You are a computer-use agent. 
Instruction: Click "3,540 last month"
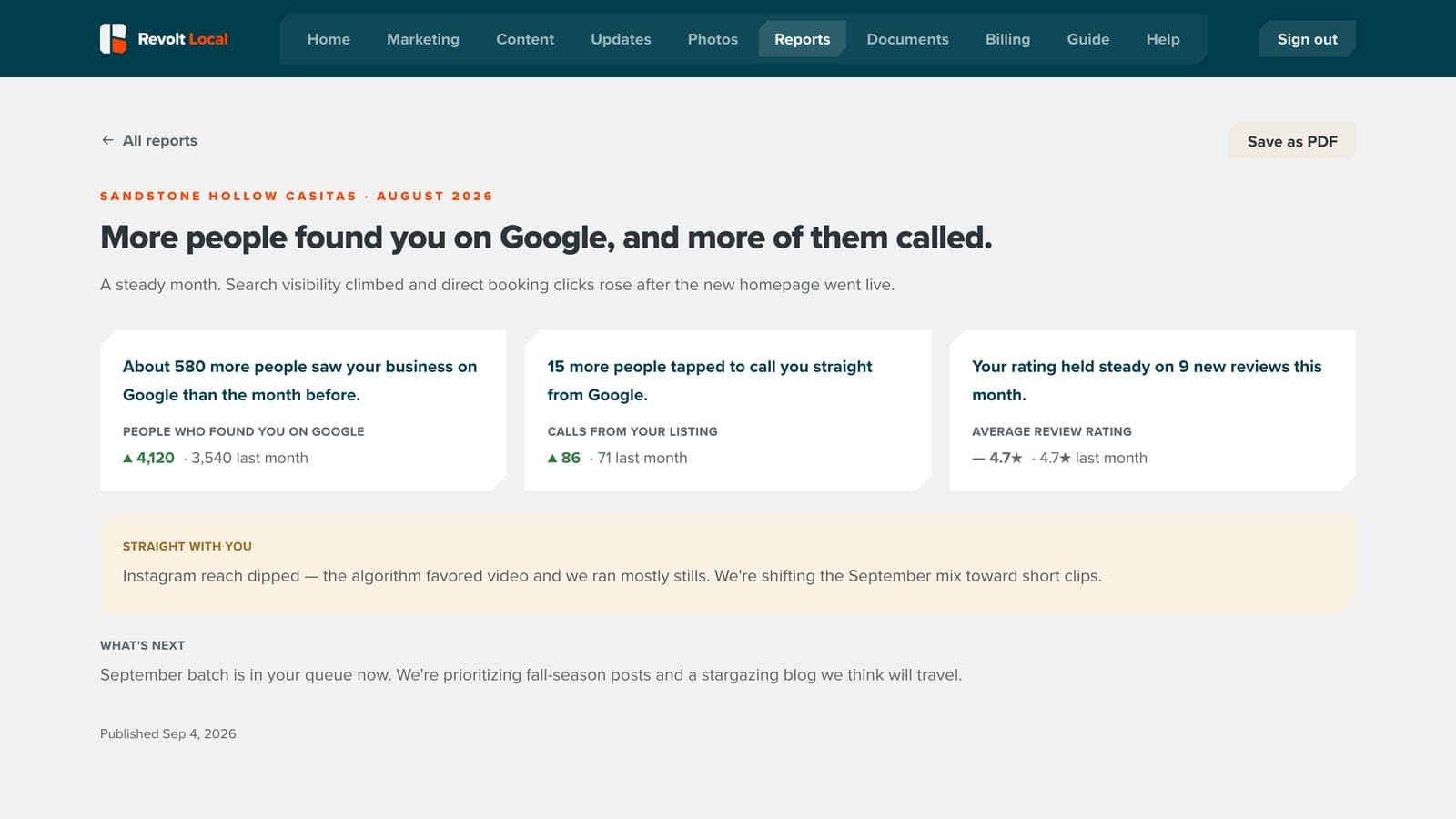tap(249, 458)
